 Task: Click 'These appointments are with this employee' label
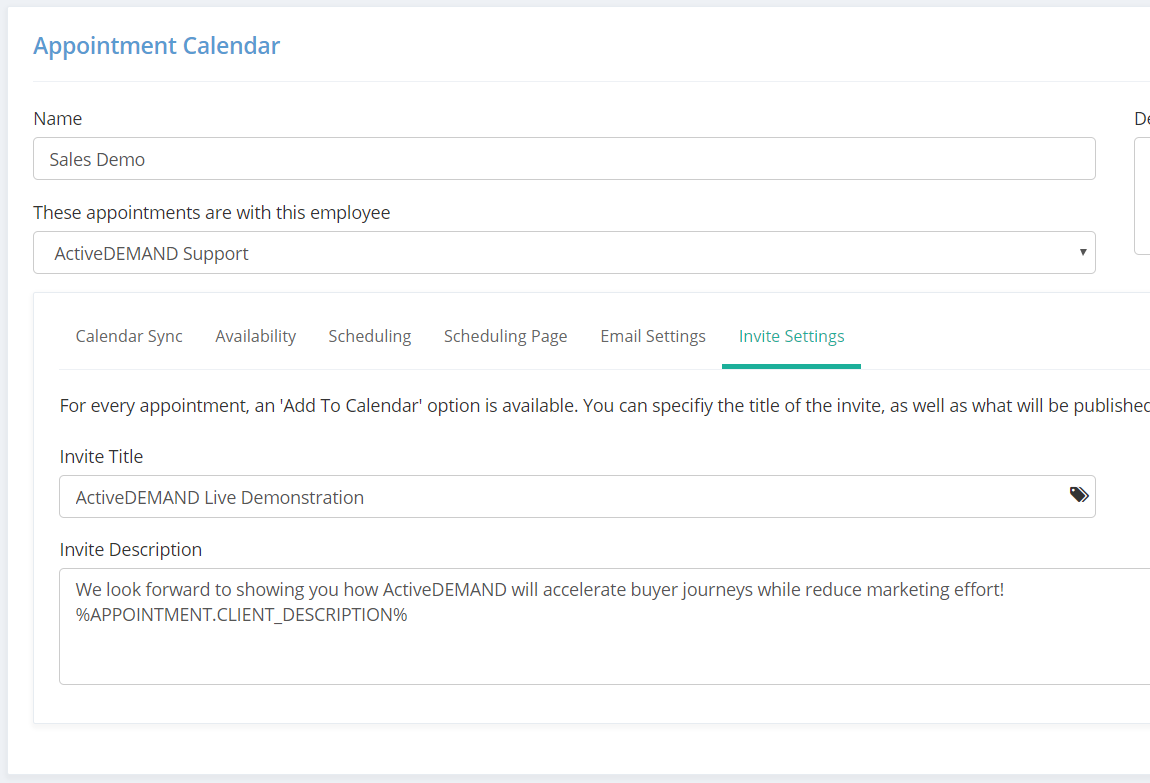click(x=211, y=213)
